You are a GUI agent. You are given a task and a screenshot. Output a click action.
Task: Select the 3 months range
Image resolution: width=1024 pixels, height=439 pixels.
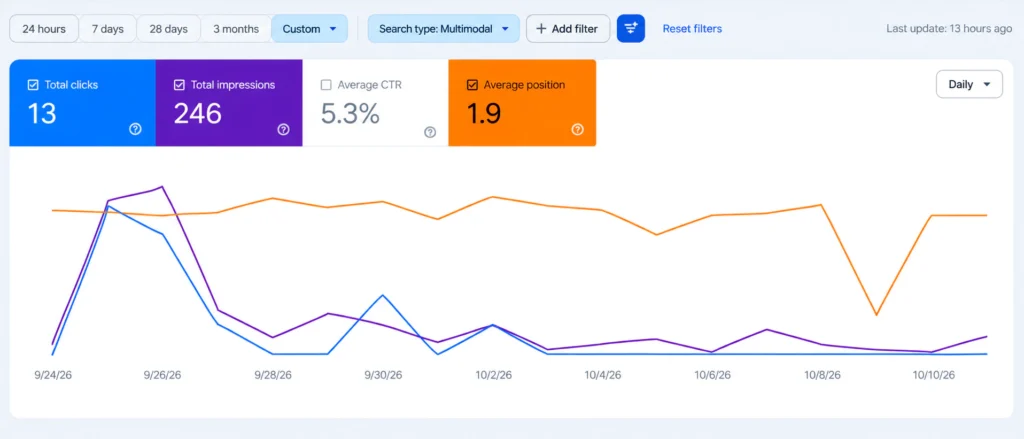(x=236, y=29)
